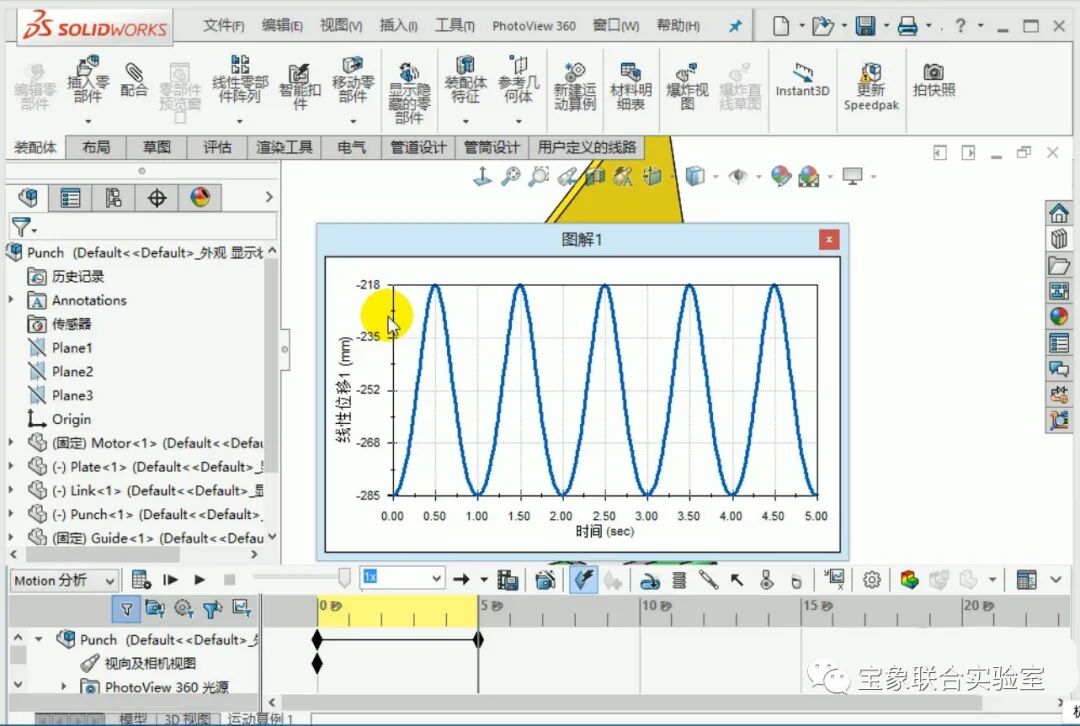Image resolution: width=1080 pixels, height=726 pixels.
Task: Open DimXpertManager crosshair tab
Action: coord(157,198)
